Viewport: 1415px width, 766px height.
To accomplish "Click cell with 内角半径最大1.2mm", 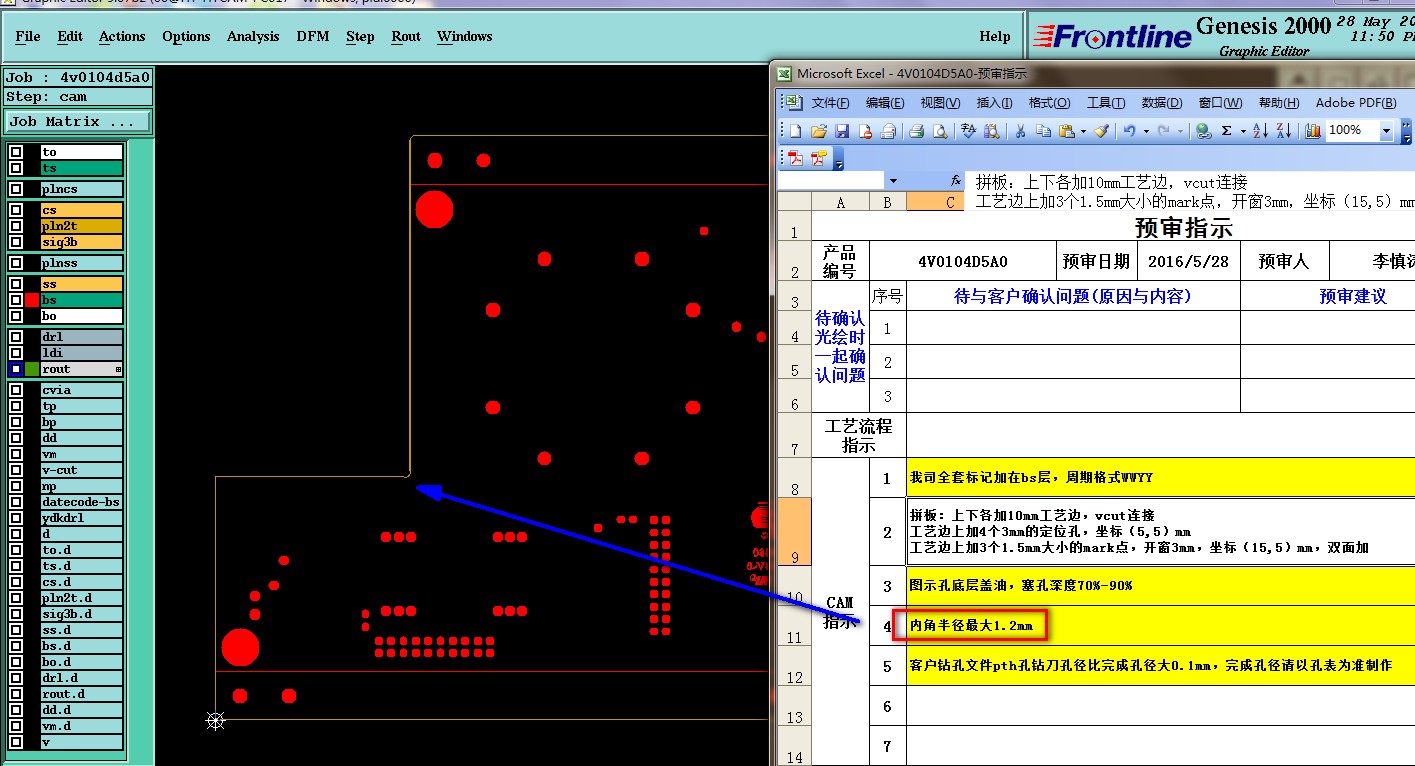I will click(1161, 626).
